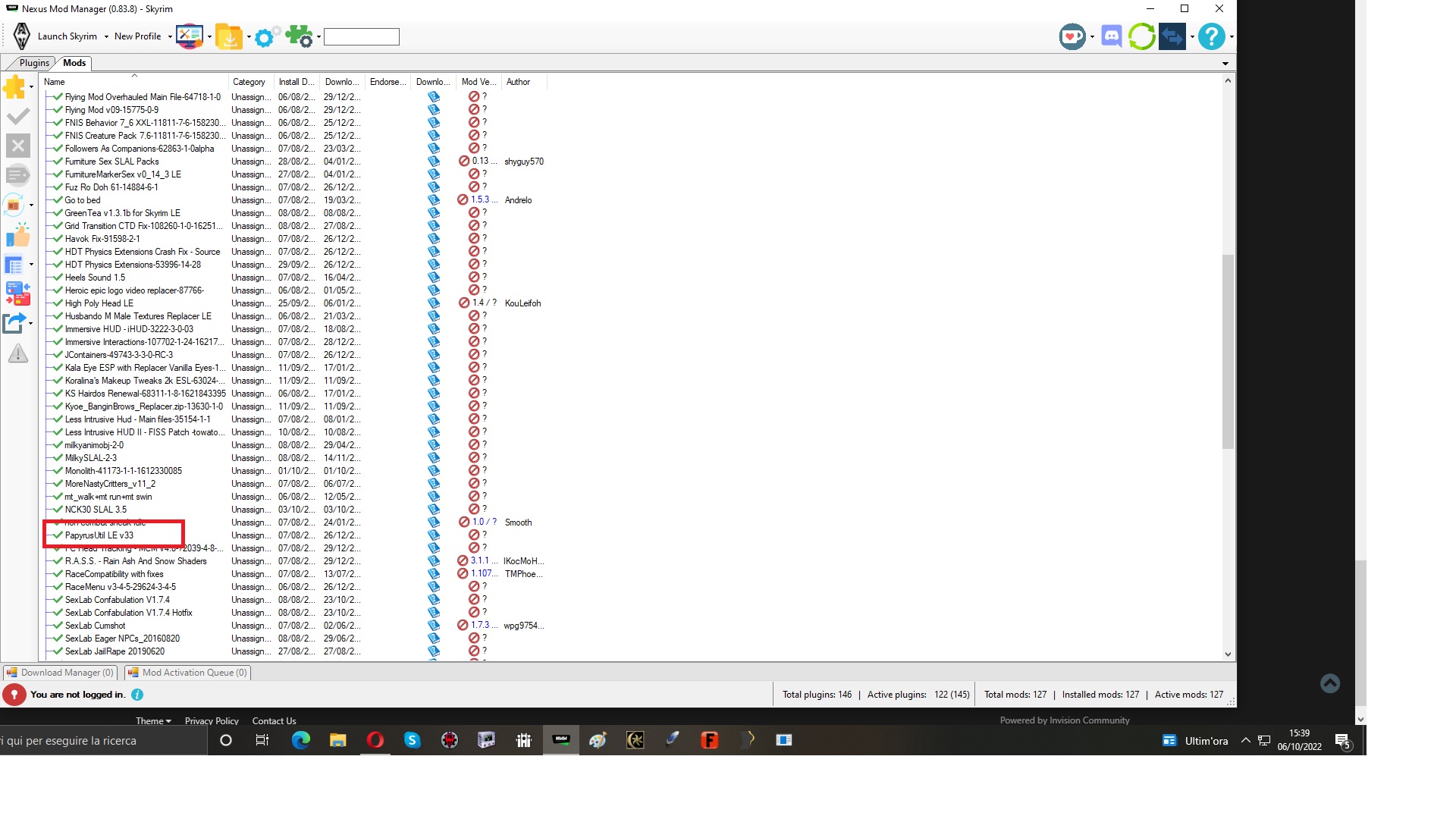The image size is (1456, 819).
Task: Click the blue and red cards switch icon
Action: [x=18, y=293]
